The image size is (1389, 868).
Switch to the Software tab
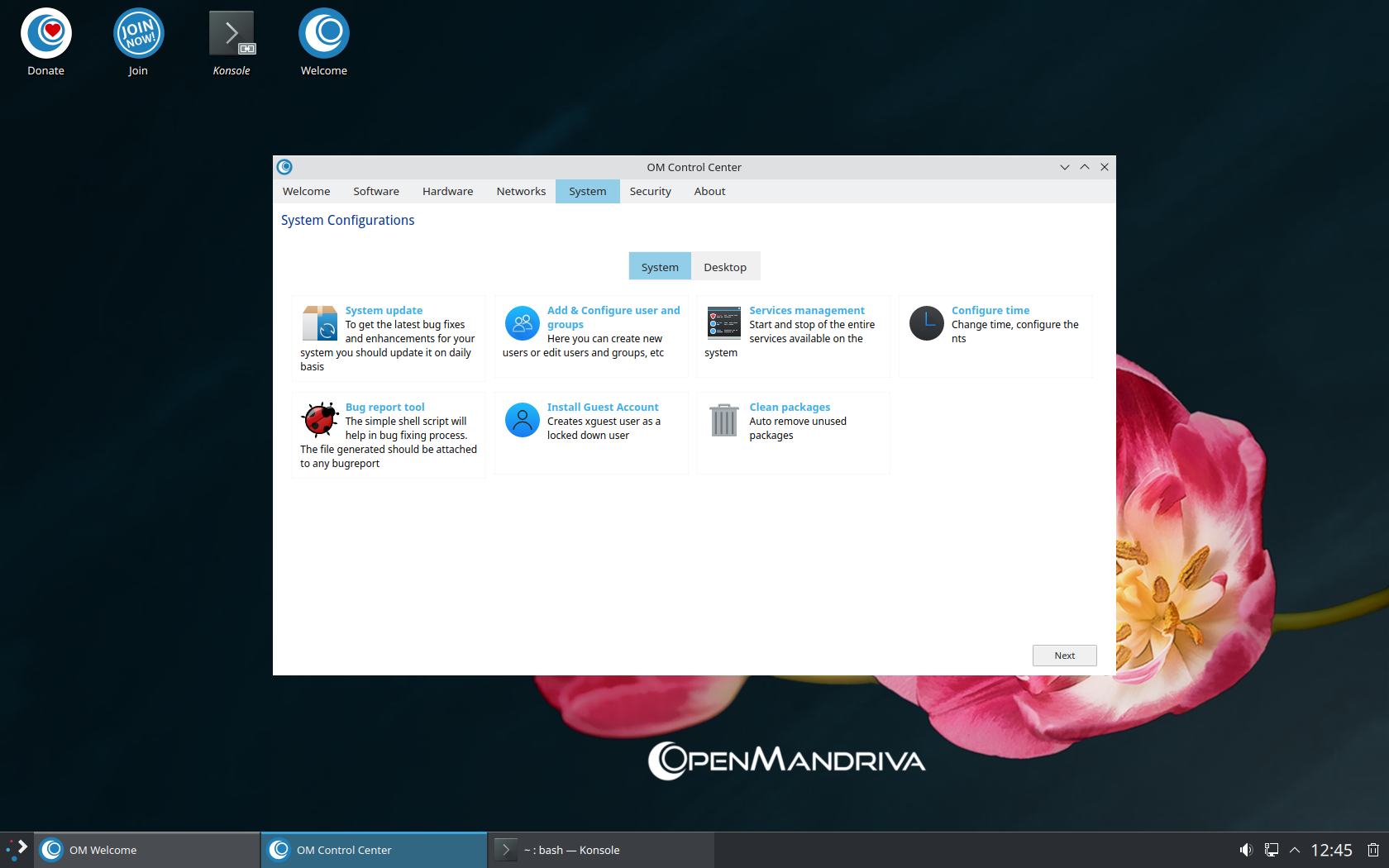click(376, 191)
